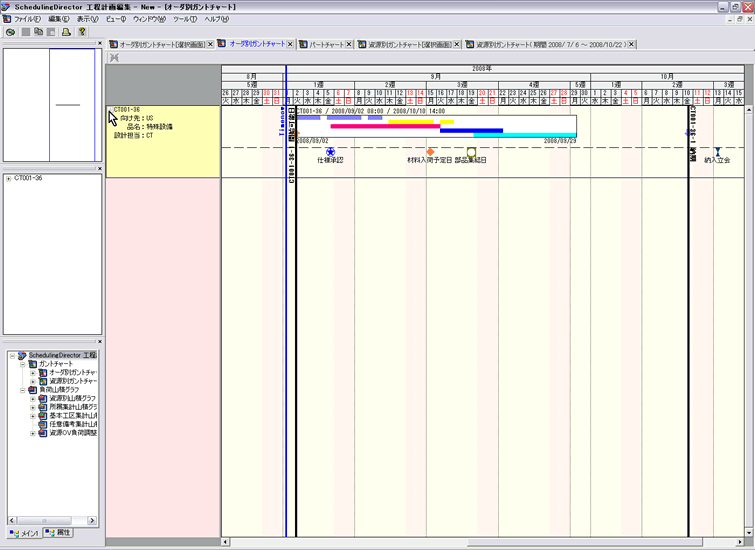The height and width of the screenshot is (550, 755).
Task: Click the 納入立会 hourglass milestone marker
Action: pos(717,152)
